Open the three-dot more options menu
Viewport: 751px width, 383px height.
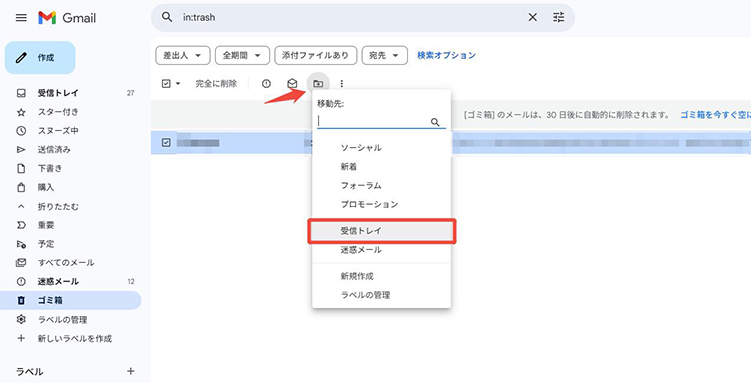point(341,84)
